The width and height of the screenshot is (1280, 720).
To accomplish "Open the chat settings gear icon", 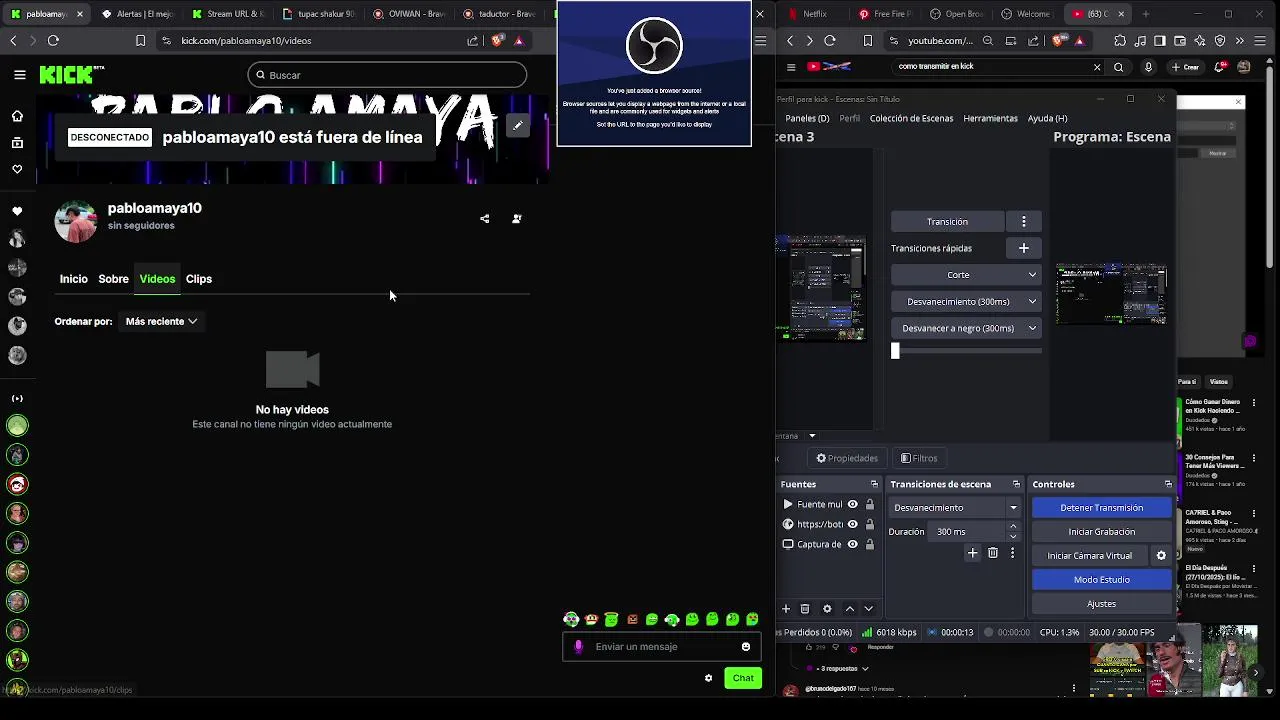I will point(708,678).
